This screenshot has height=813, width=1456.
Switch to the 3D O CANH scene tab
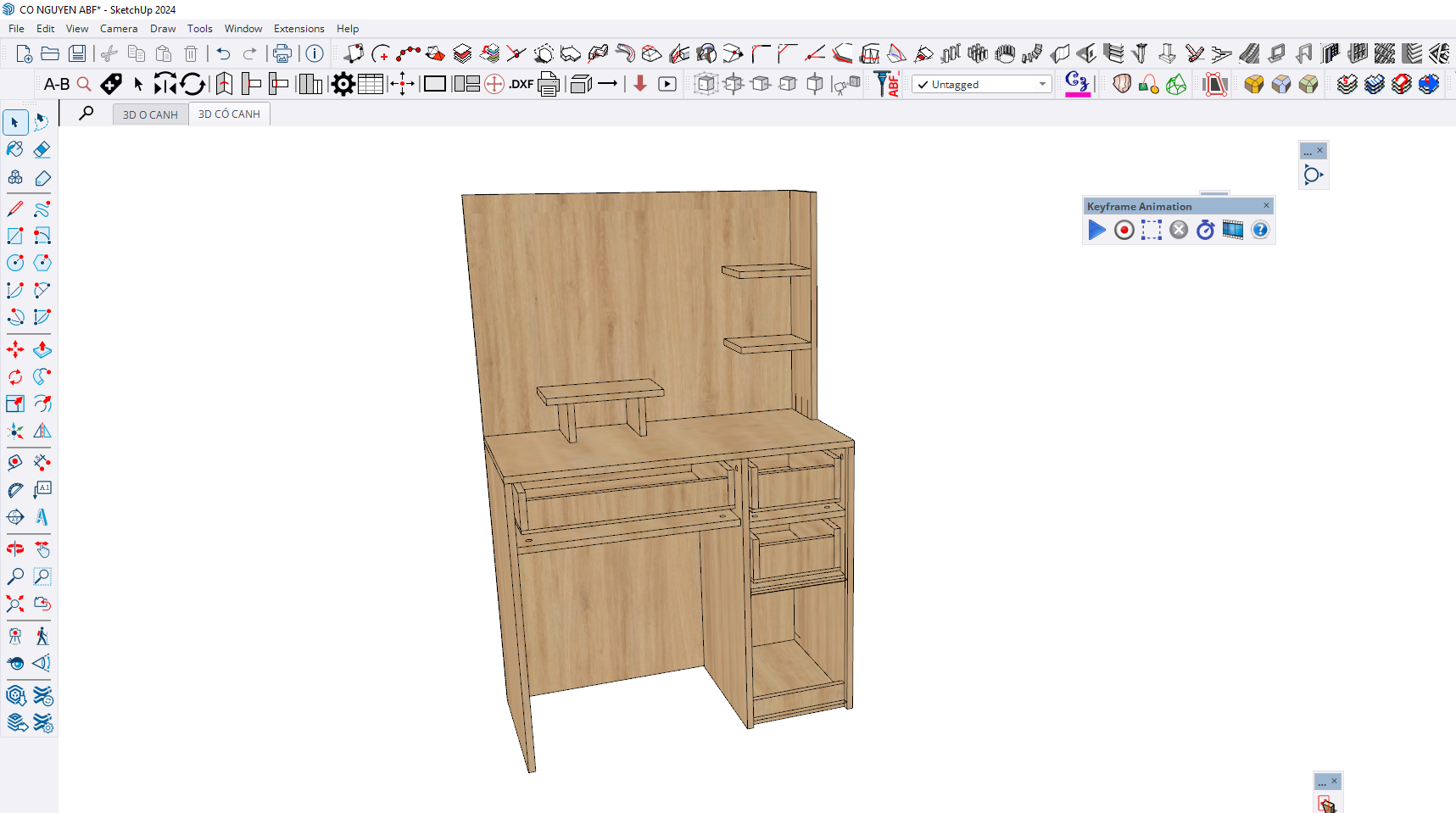pos(150,114)
